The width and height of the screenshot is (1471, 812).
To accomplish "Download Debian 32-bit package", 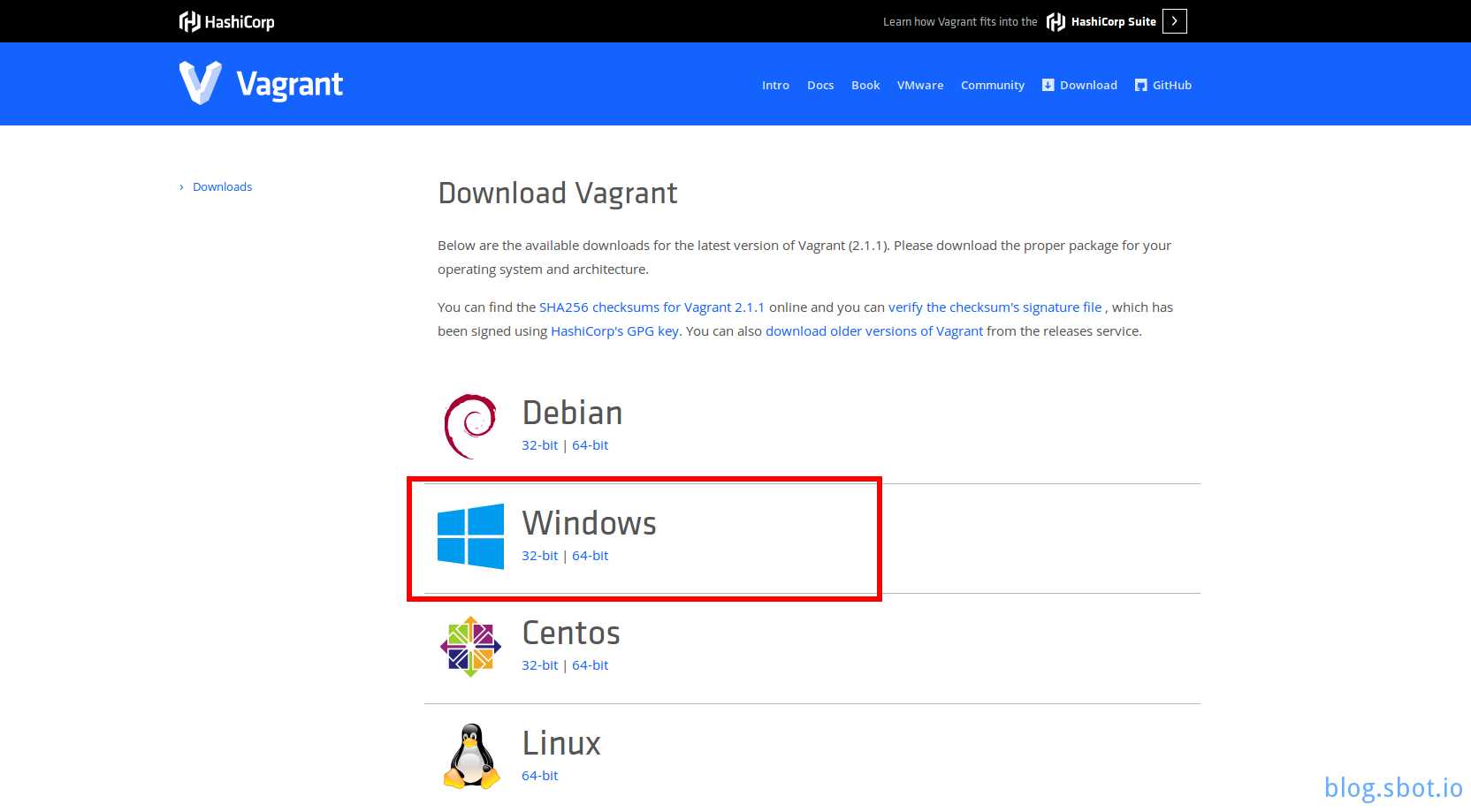I will click(x=539, y=445).
